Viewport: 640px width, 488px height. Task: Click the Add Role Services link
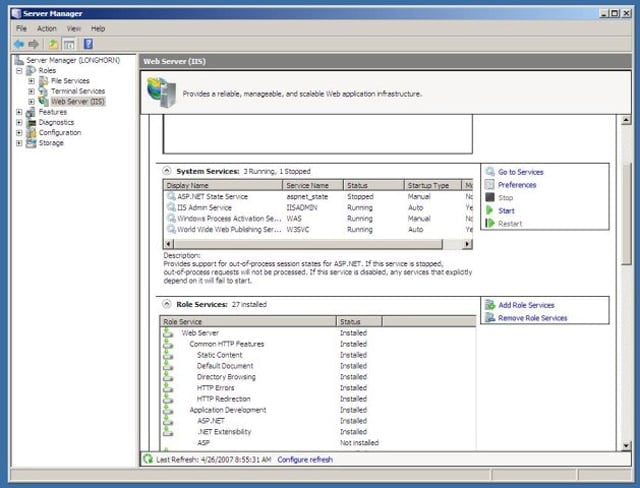point(526,305)
